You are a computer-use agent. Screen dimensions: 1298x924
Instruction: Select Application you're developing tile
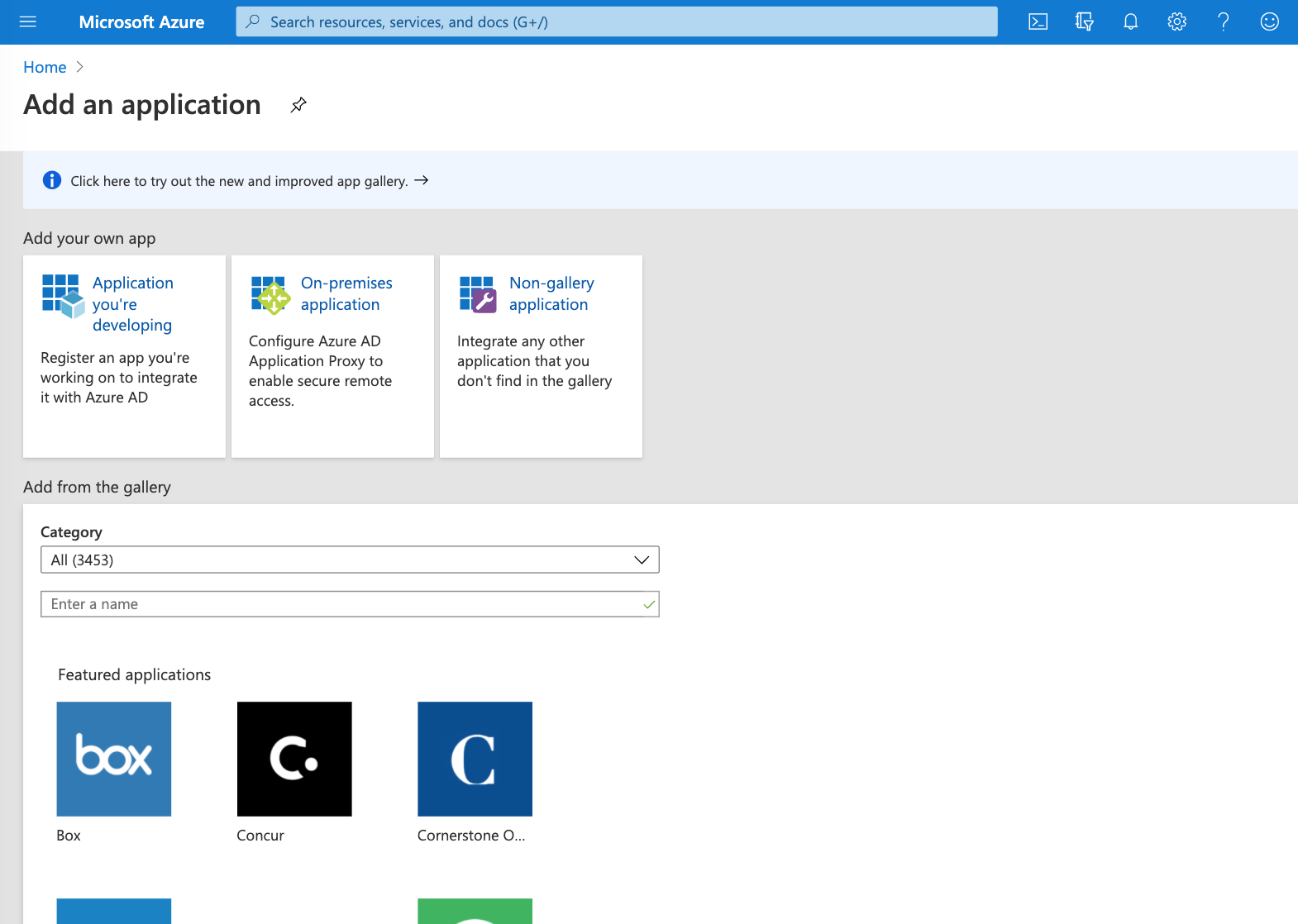pos(124,356)
